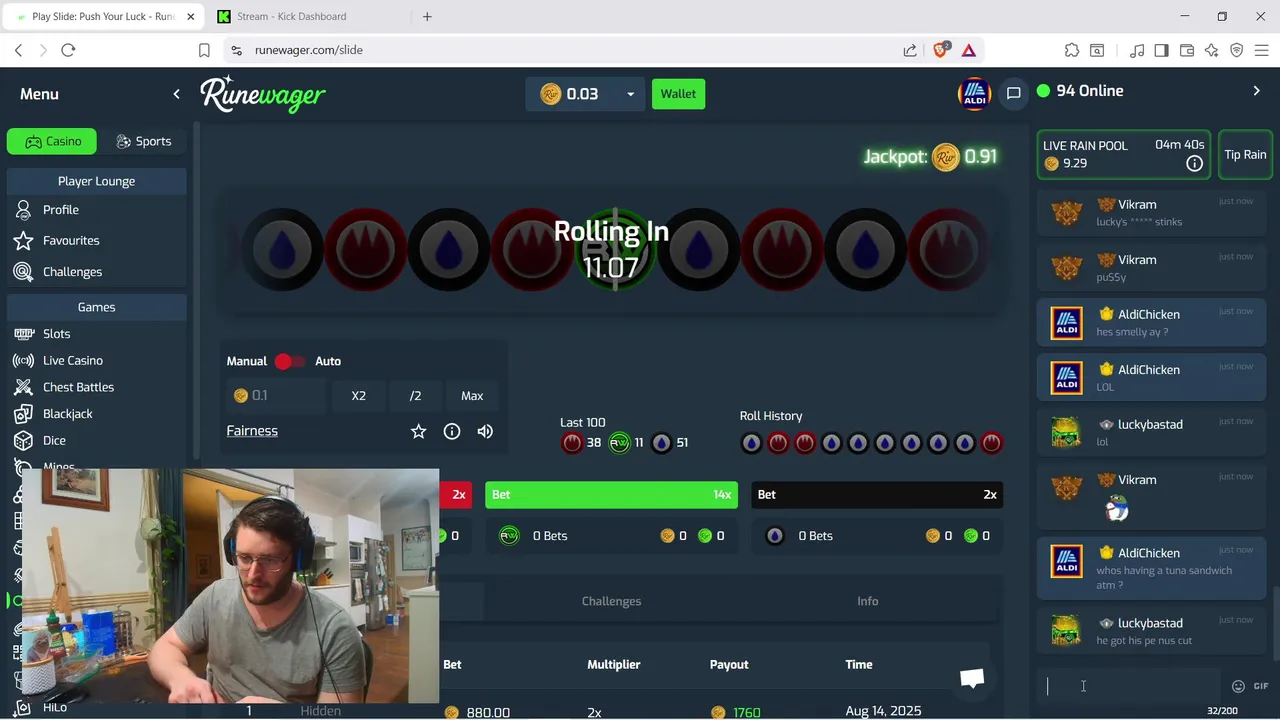Click the 94 Online indicator
1280x720 pixels.
[1080, 91]
